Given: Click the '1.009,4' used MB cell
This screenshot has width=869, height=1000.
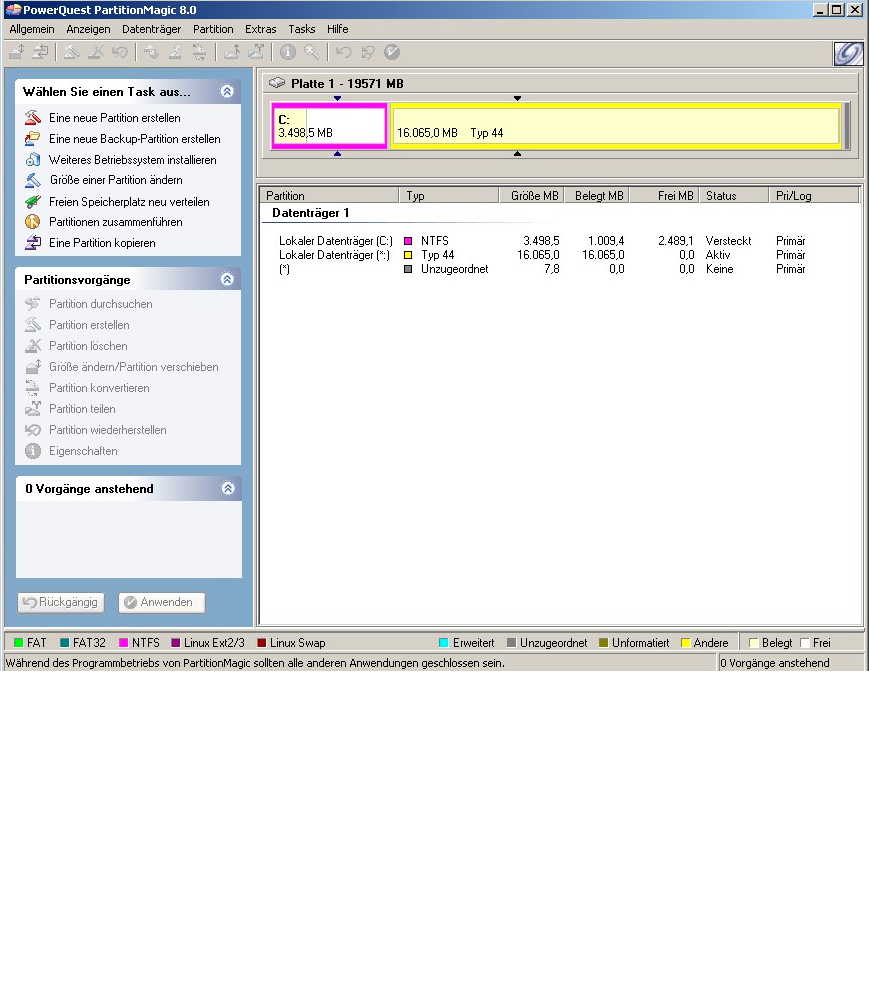Looking at the screenshot, I should click(606, 241).
